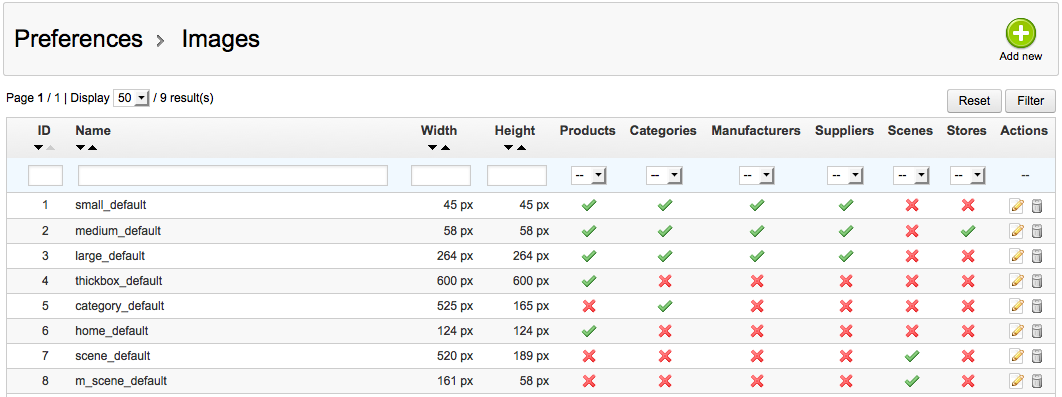Focus the ID filter field
Image resolution: width=1062 pixels, height=397 pixels.
click(x=45, y=176)
